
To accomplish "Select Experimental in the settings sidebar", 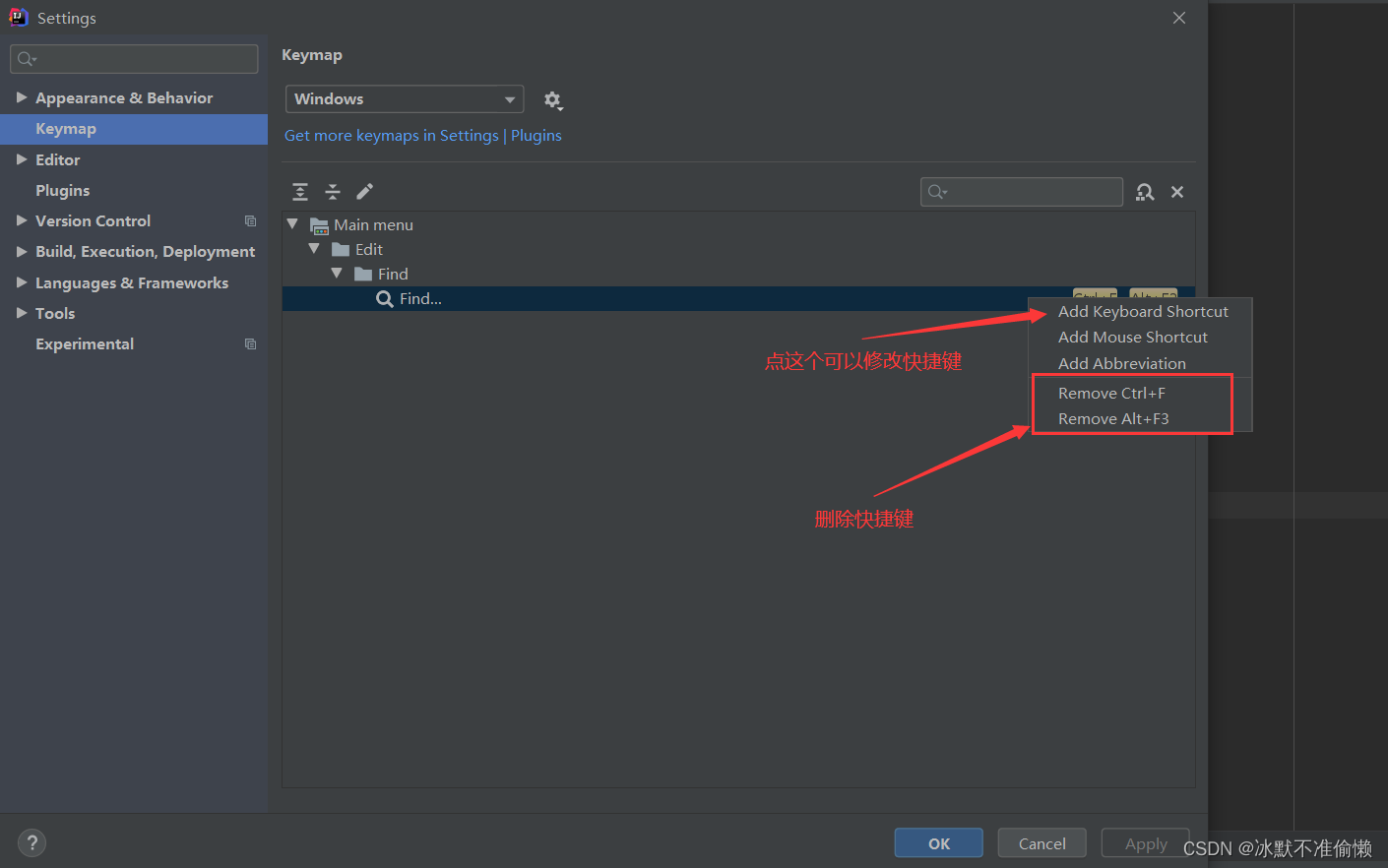I will (x=85, y=344).
